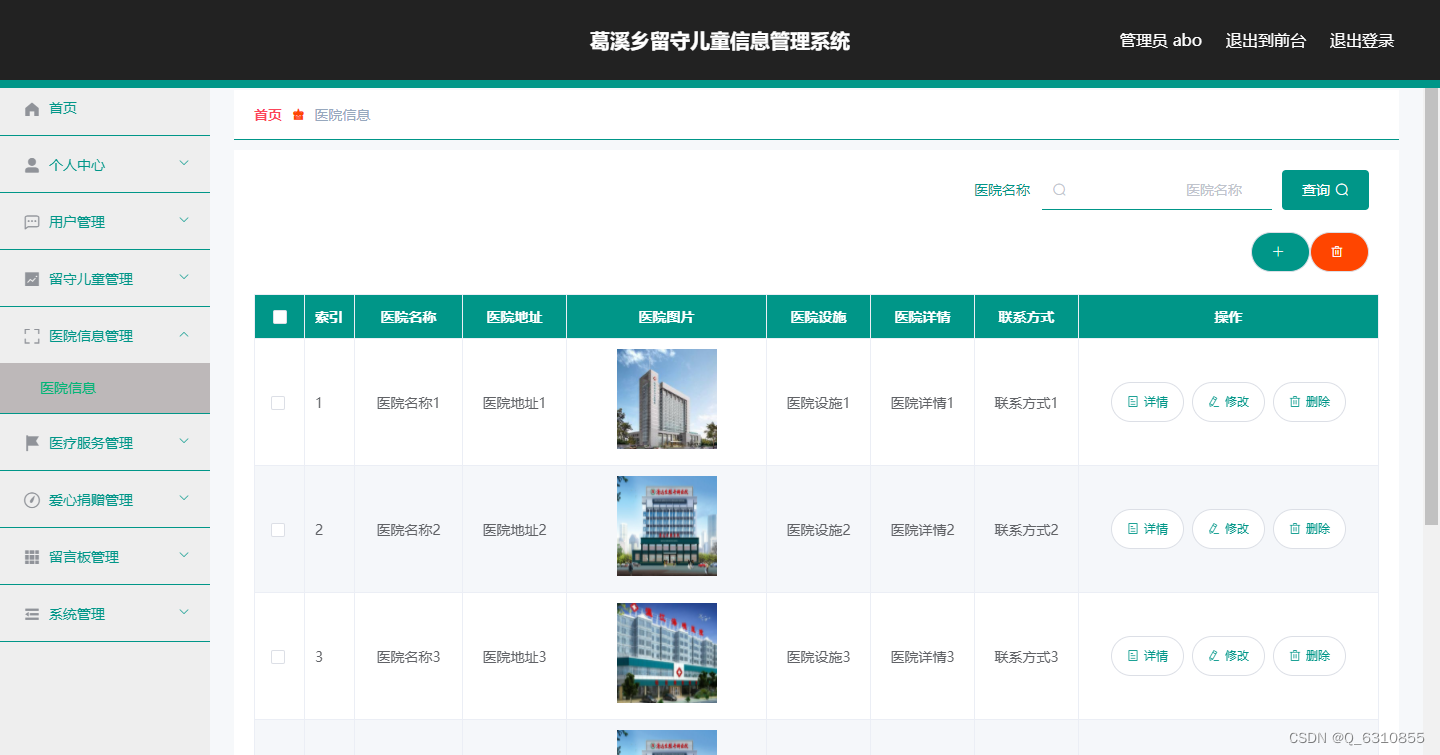The width and height of the screenshot is (1440, 755).
Task: Click 删除 for 医院名称2
Action: [1309, 529]
